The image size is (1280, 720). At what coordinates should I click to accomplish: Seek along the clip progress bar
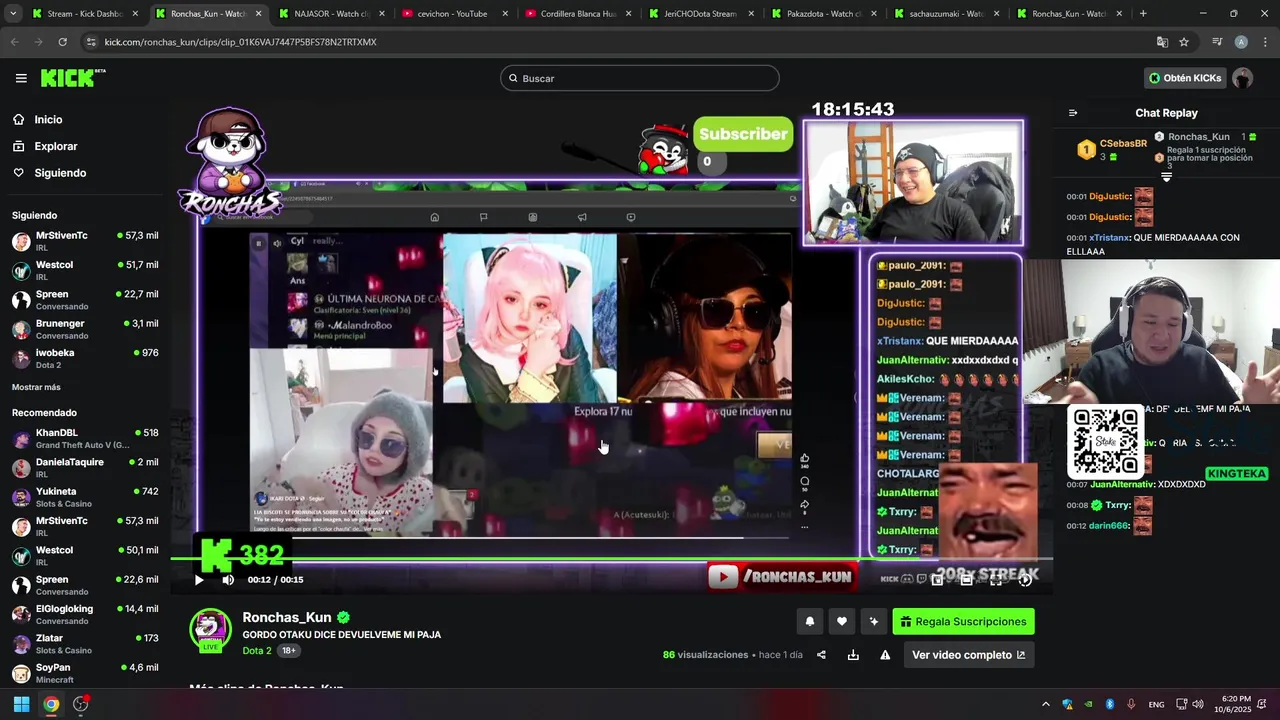click(611, 559)
